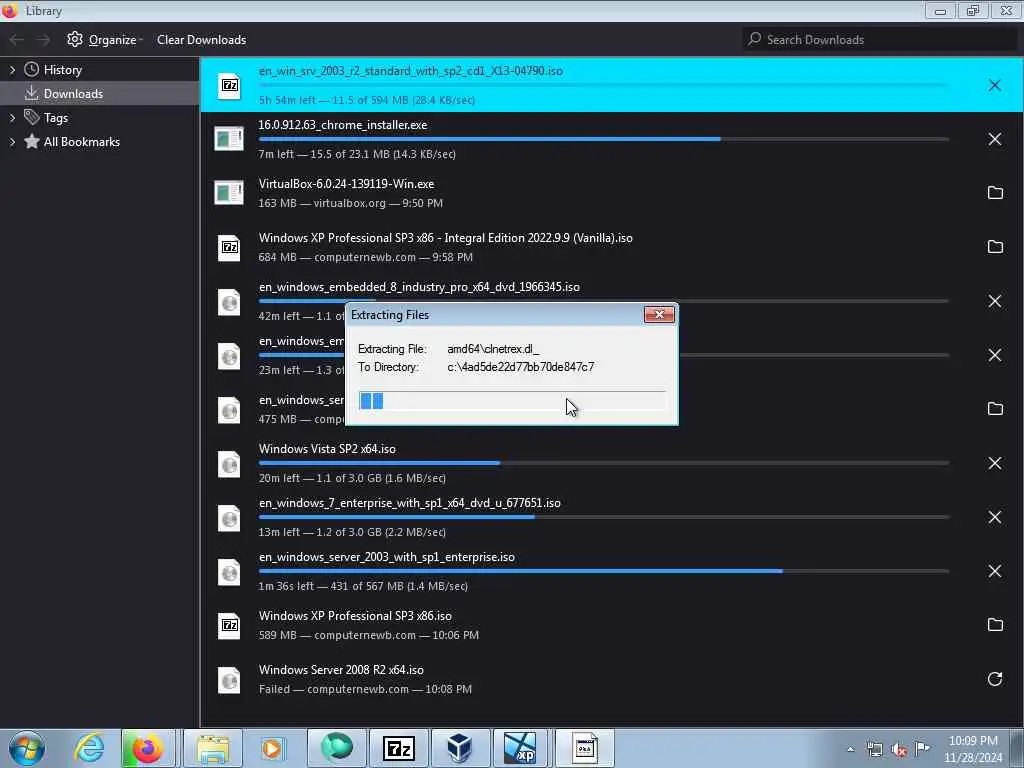Open Firefox from the taskbar
This screenshot has width=1024, height=768.
coord(148,748)
